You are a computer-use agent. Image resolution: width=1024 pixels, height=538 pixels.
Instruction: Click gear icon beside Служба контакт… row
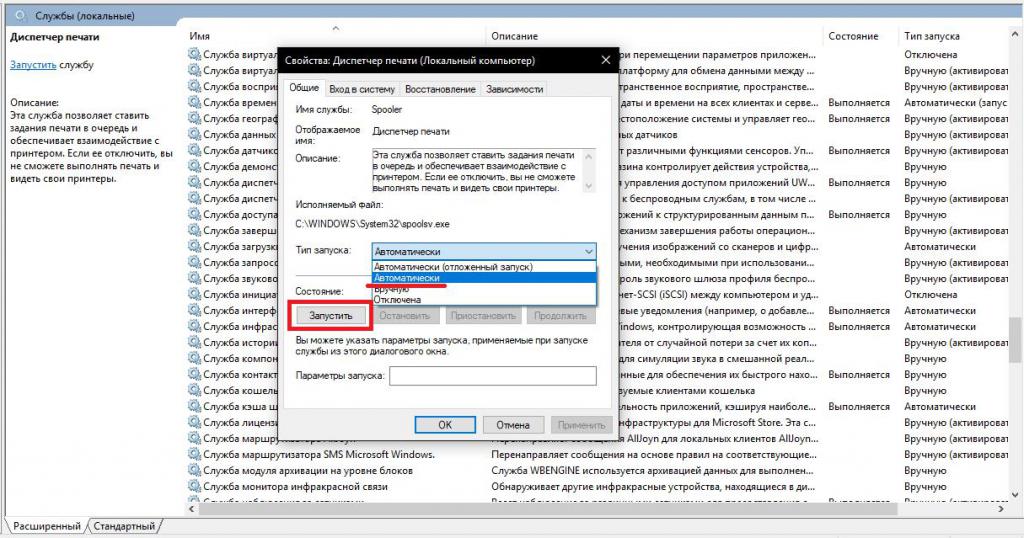coord(195,374)
